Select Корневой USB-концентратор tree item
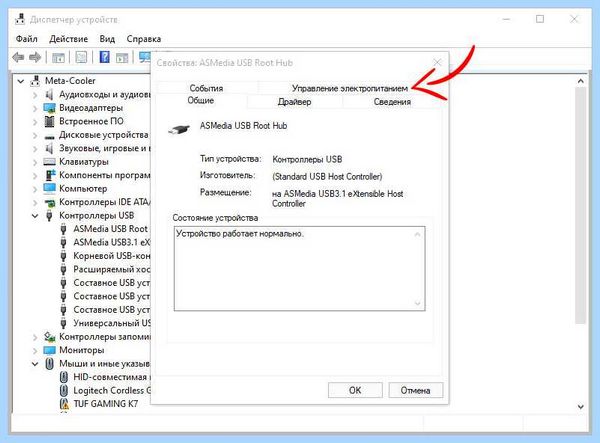The image size is (600, 443). [x=112, y=256]
